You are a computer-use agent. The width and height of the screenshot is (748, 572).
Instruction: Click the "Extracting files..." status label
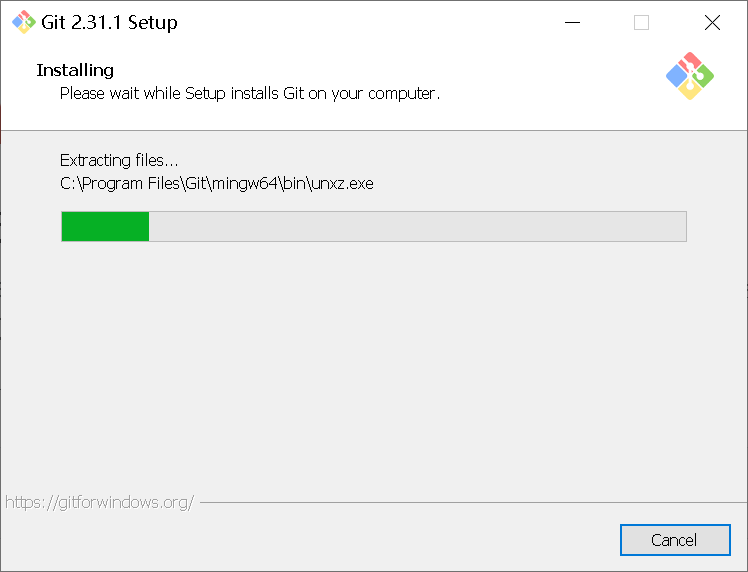coord(119,160)
